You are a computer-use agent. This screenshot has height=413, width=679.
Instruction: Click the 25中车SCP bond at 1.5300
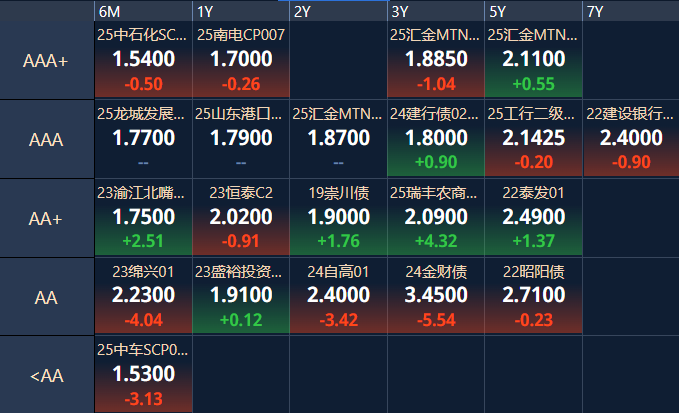143,375
